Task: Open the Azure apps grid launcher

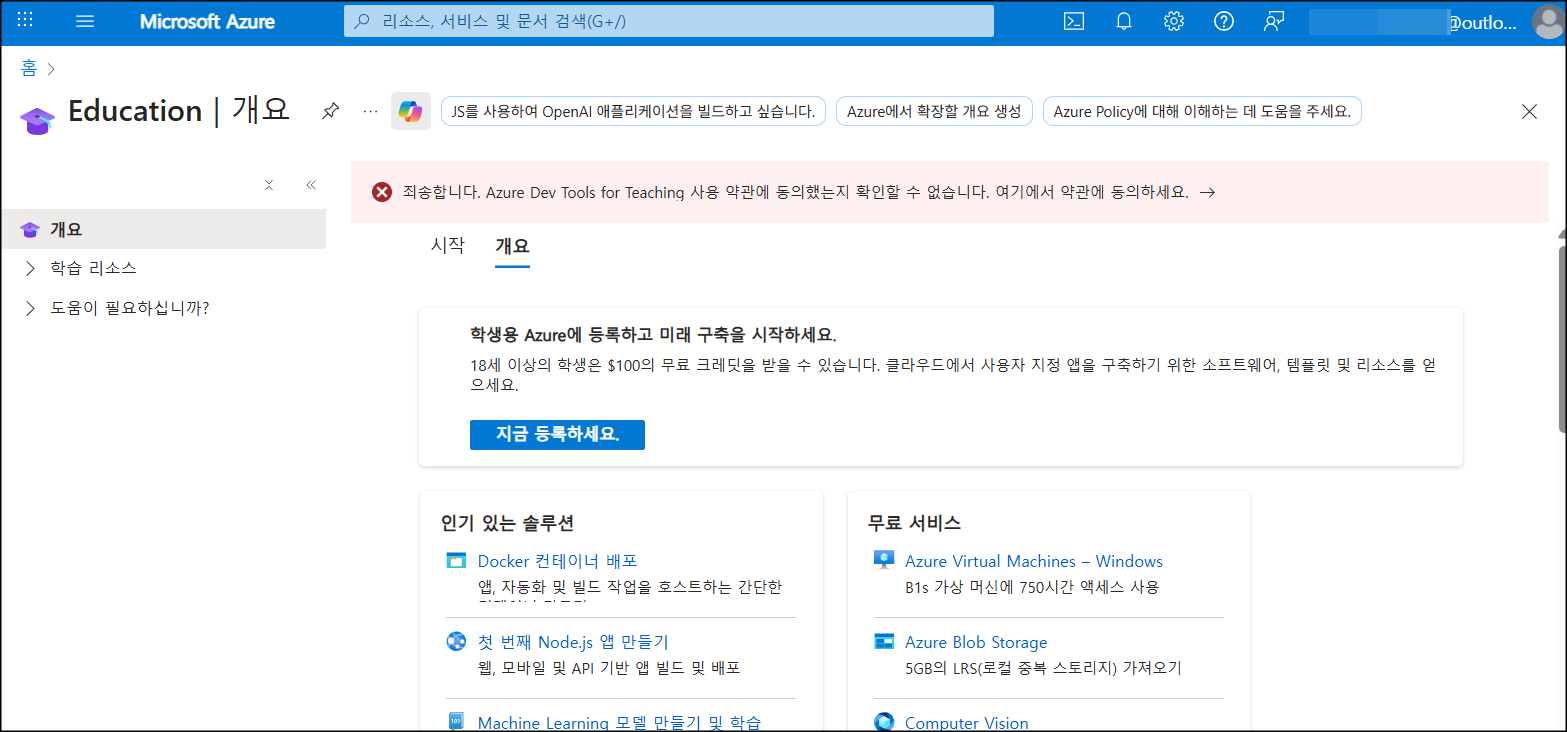Action: (26, 21)
